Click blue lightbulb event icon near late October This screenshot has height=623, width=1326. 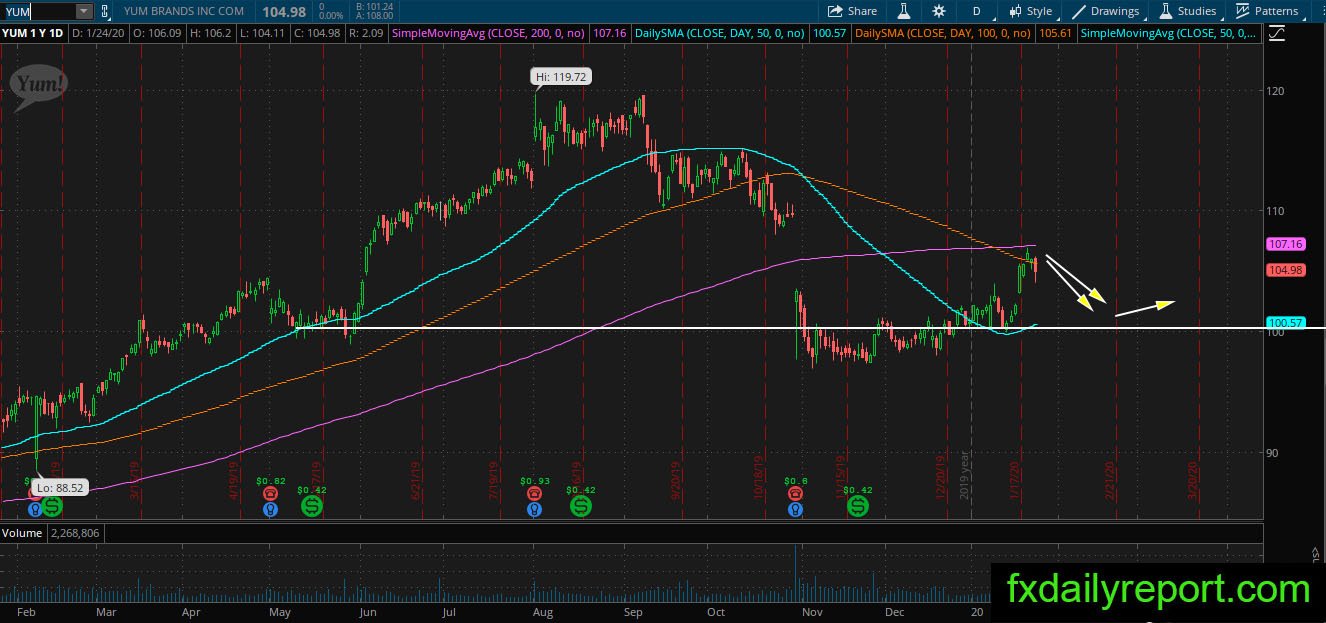pyautogui.click(x=795, y=510)
